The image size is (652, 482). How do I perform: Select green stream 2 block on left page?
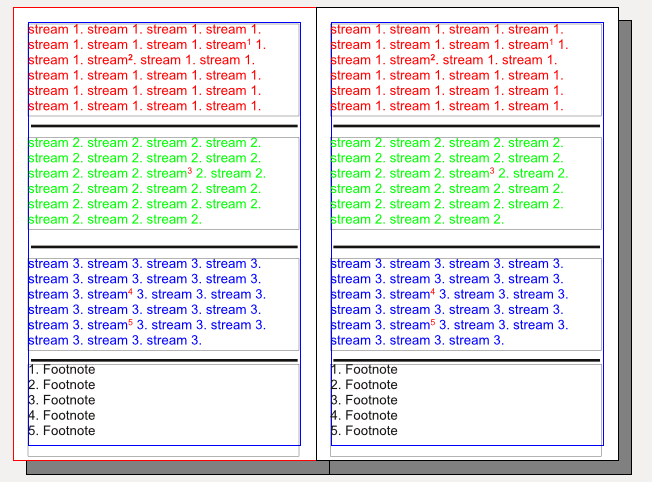[145, 181]
